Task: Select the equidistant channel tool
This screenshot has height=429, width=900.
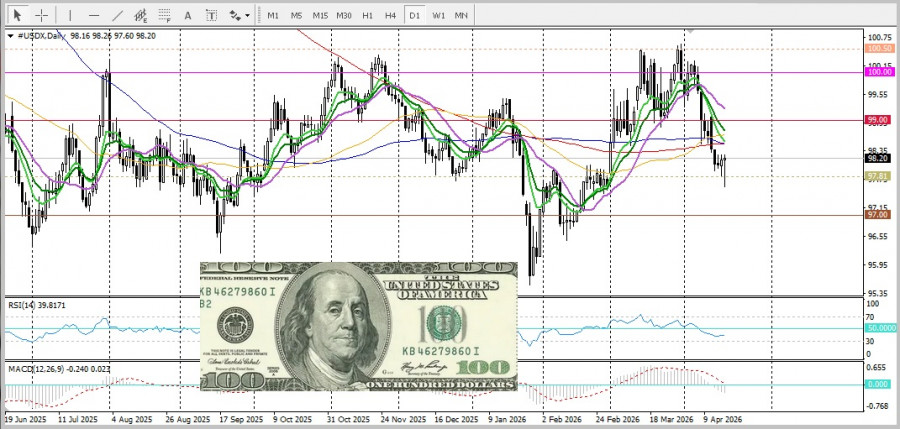Action: (x=141, y=16)
